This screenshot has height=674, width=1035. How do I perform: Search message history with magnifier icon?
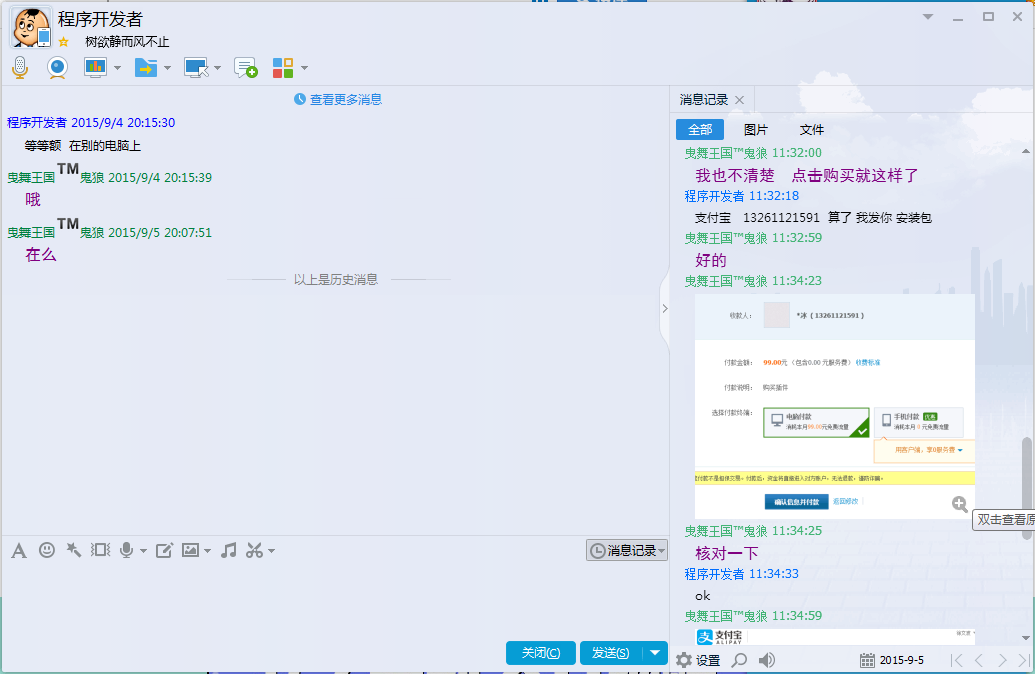coord(739,660)
